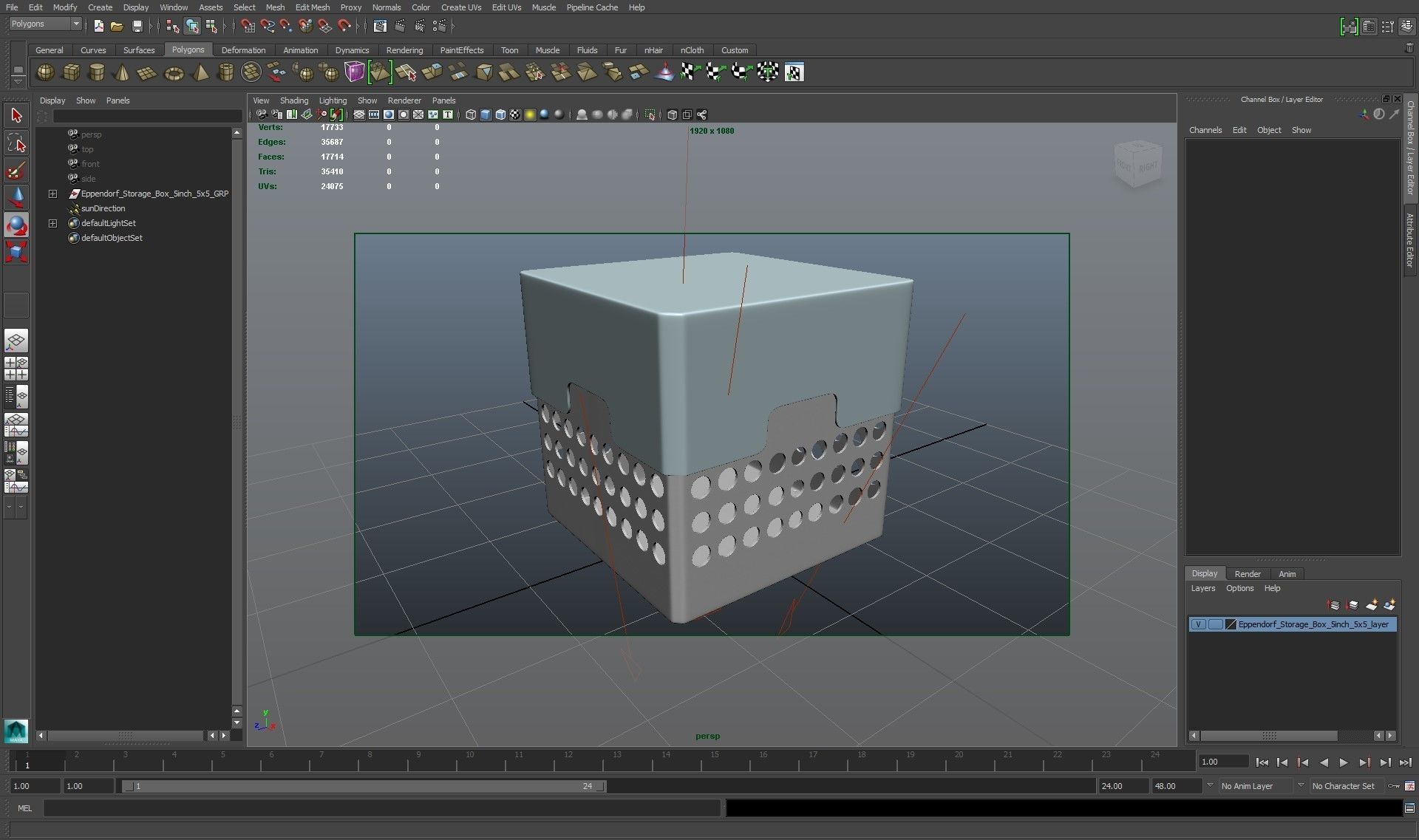Screen dimensions: 1419x840
Task: Create a new scene file
Action: [x=99, y=27]
